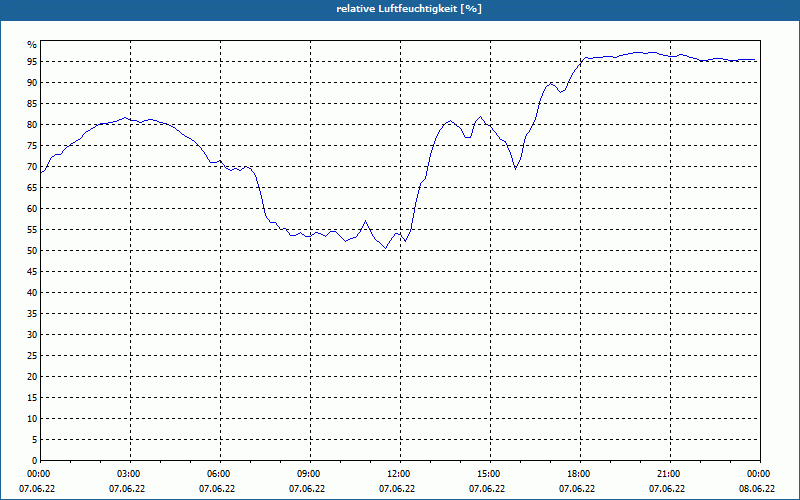The width and height of the screenshot is (800, 500).
Task: Select the 95 label on y-axis
Action: point(32,62)
